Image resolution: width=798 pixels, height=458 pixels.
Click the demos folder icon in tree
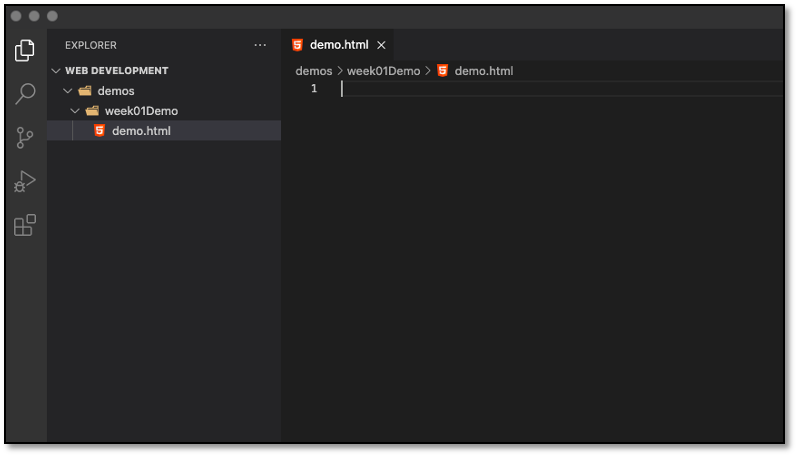[85, 91]
